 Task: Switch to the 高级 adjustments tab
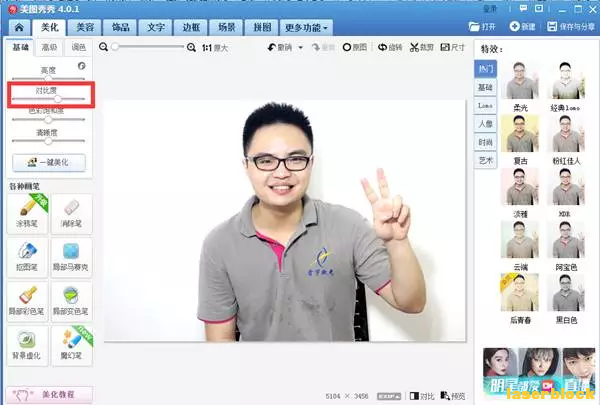click(49, 47)
